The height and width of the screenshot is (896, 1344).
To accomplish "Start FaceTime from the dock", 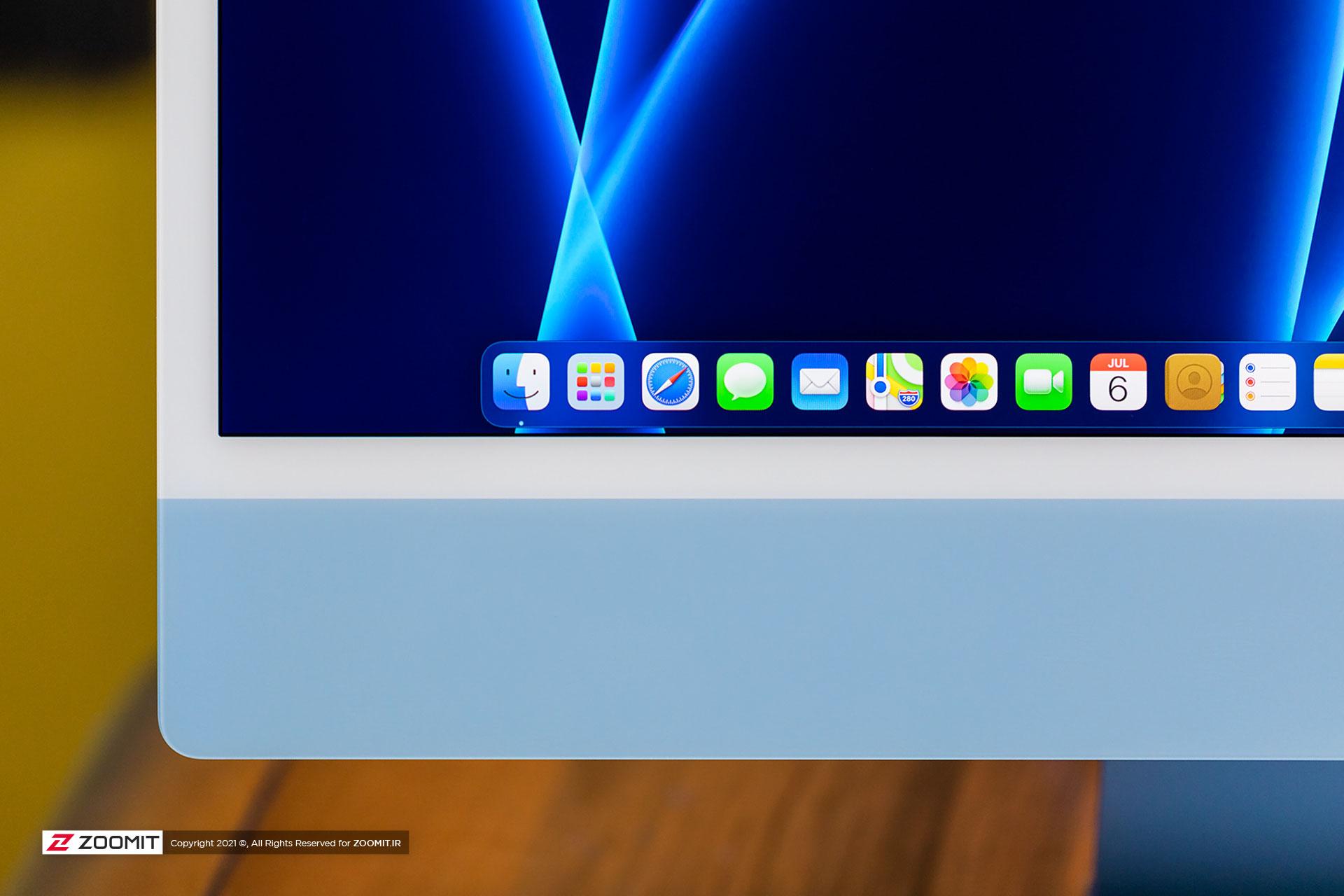I will pyautogui.click(x=1044, y=381).
